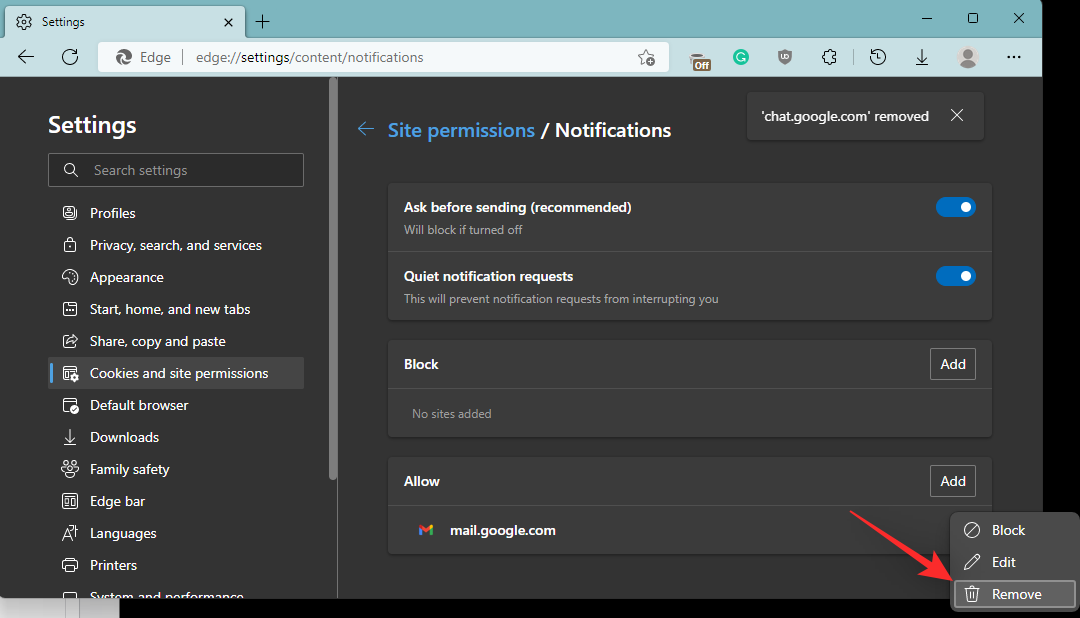Click Add button in Allow section

tap(952, 481)
